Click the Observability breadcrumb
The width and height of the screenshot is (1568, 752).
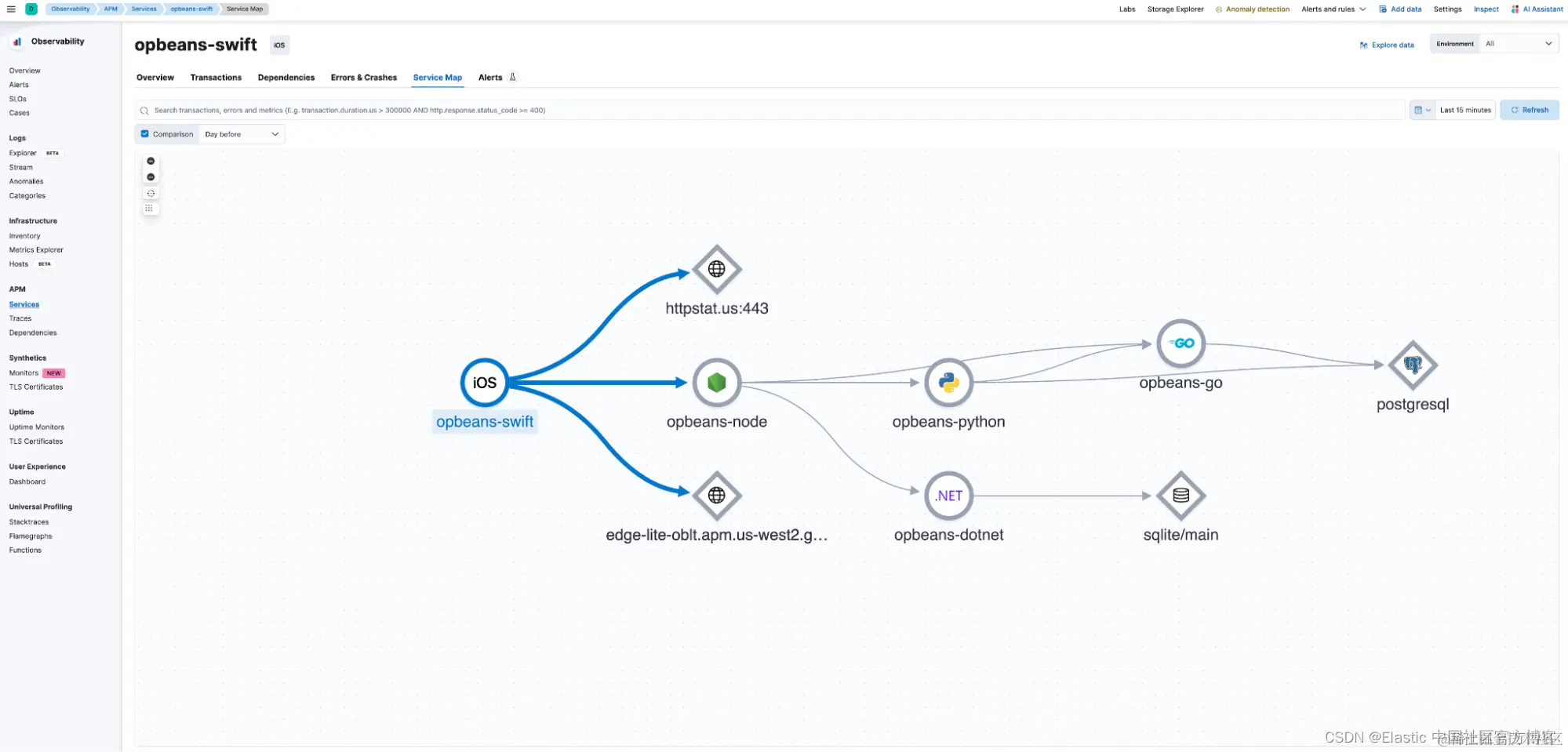click(x=71, y=9)
